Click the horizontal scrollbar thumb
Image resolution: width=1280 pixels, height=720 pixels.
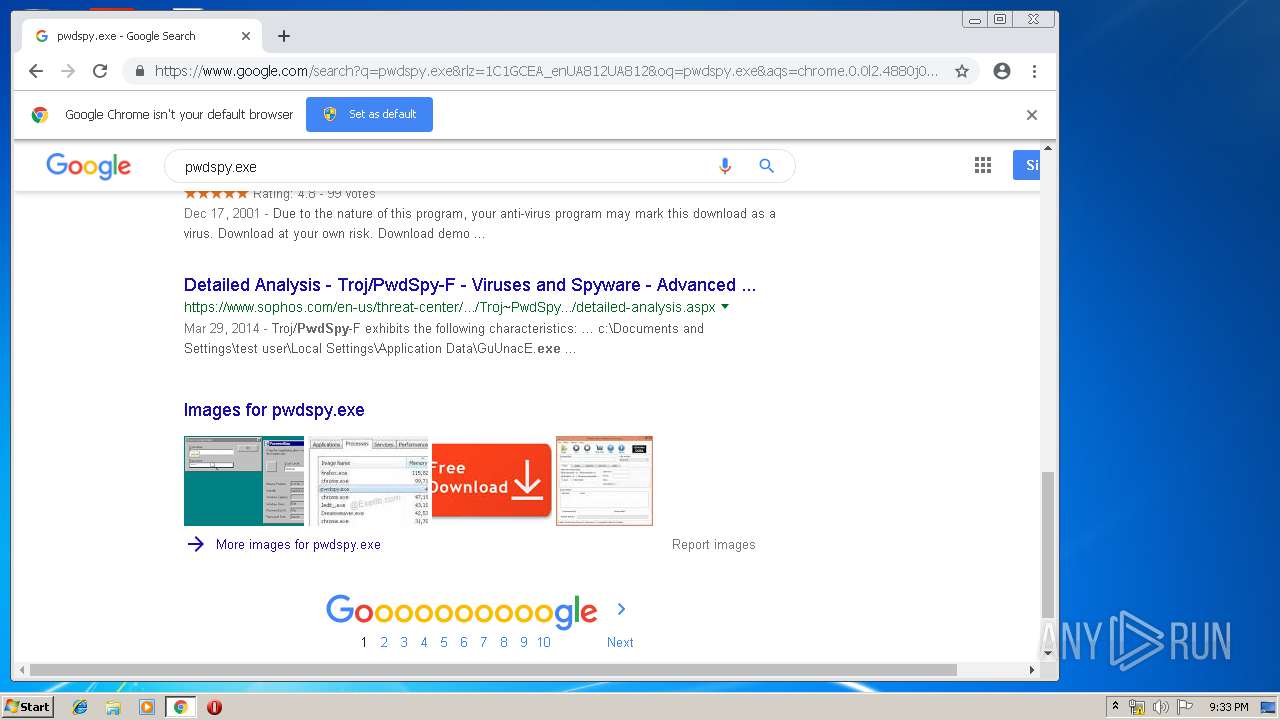point(493,670)
